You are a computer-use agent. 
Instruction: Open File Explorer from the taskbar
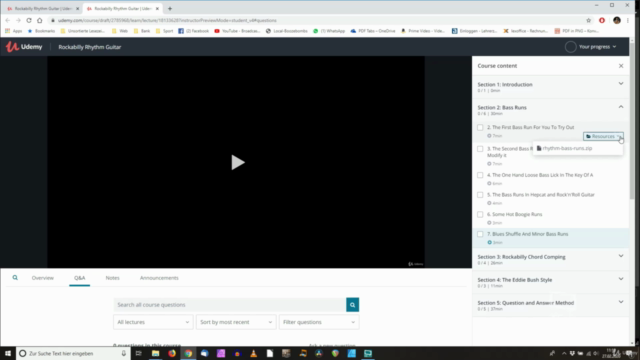tap(156, 353)
